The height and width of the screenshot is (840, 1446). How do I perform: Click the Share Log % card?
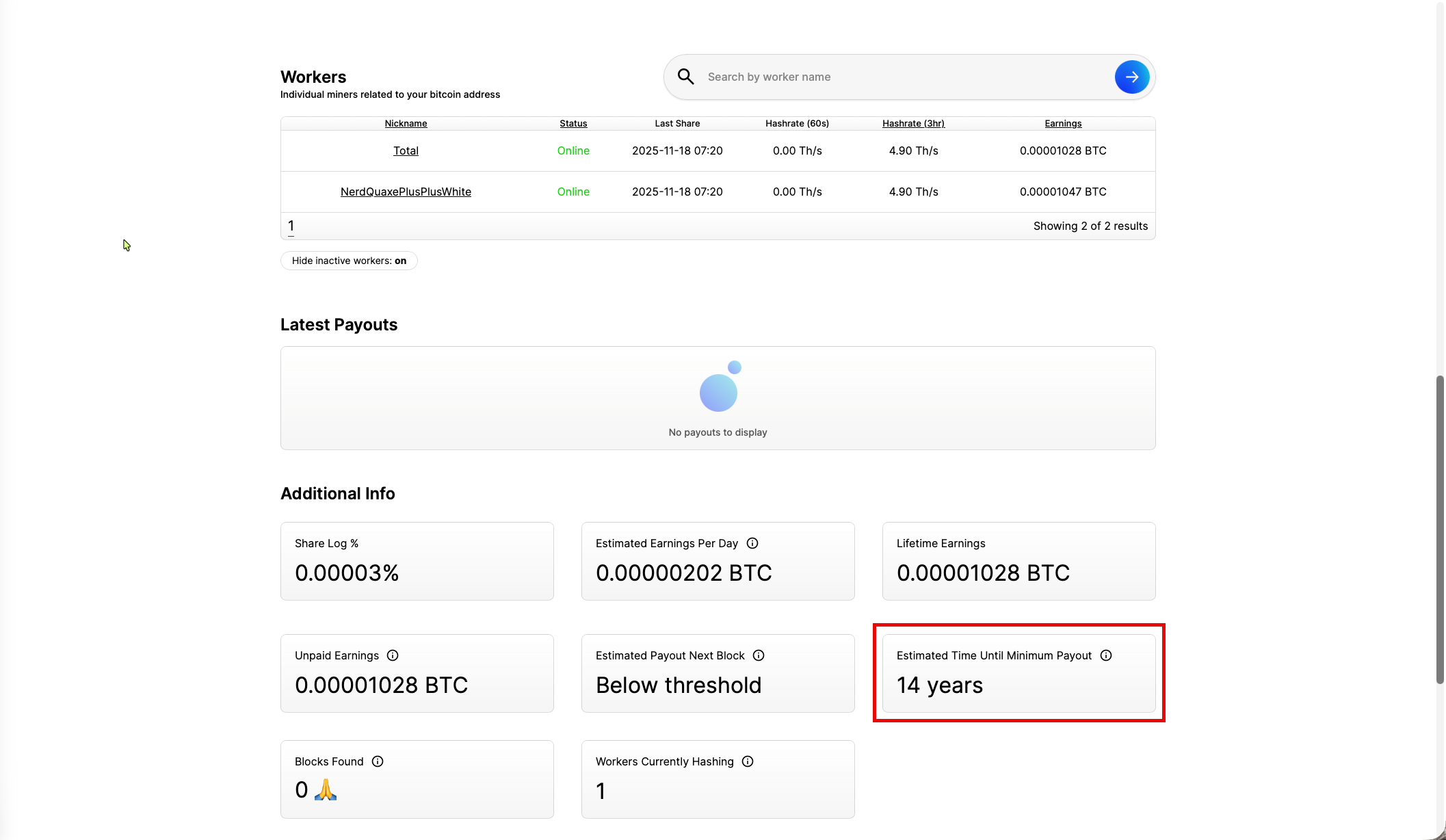[417, 561]
